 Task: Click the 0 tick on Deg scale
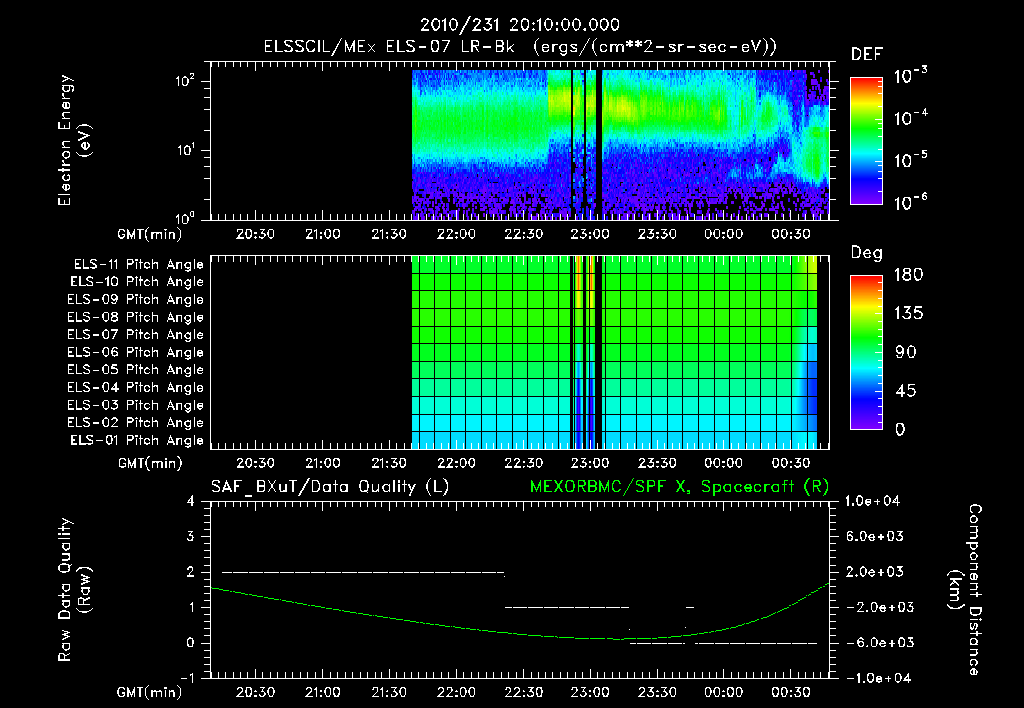point(900,430)
